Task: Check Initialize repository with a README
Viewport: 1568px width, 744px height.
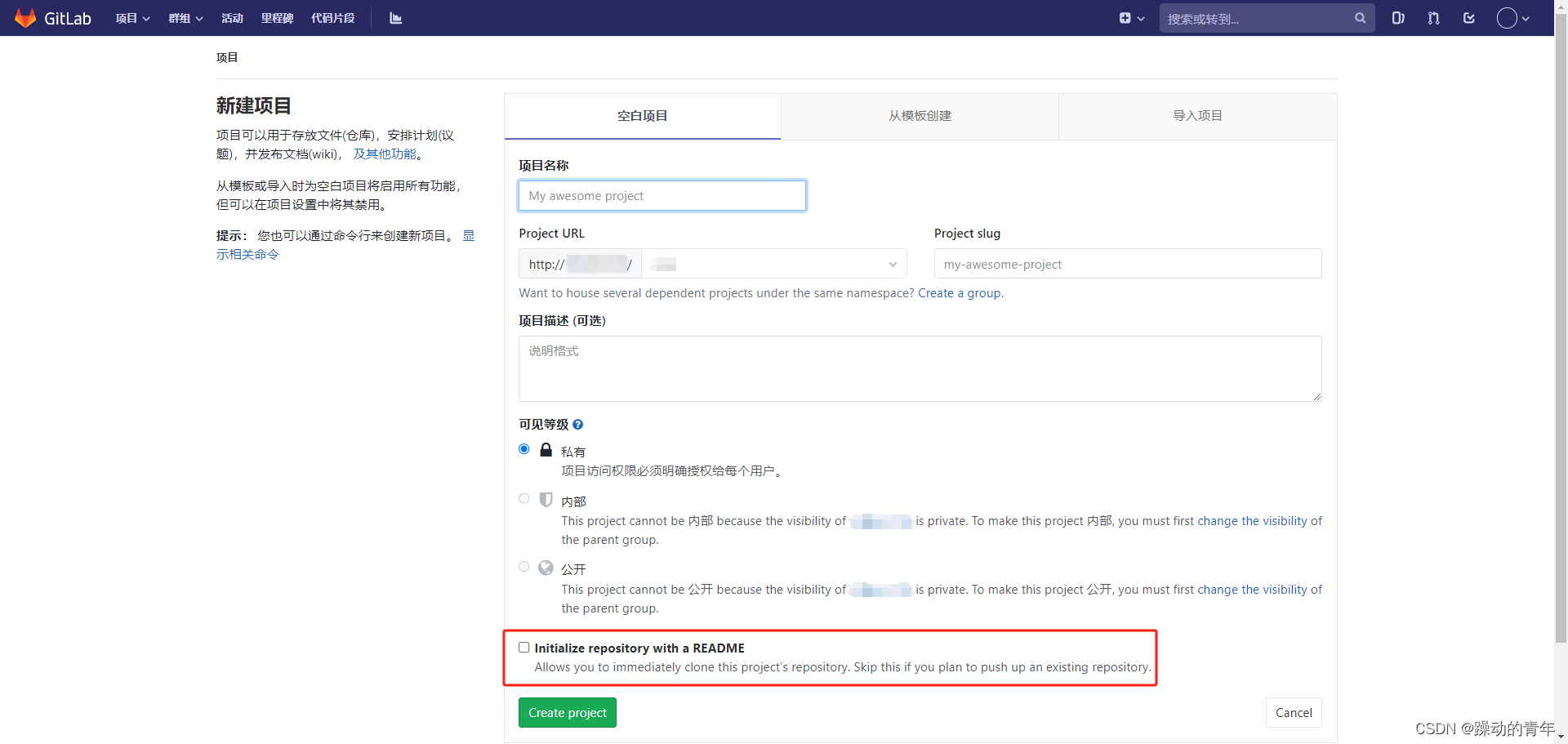Action: coord(524,648)
